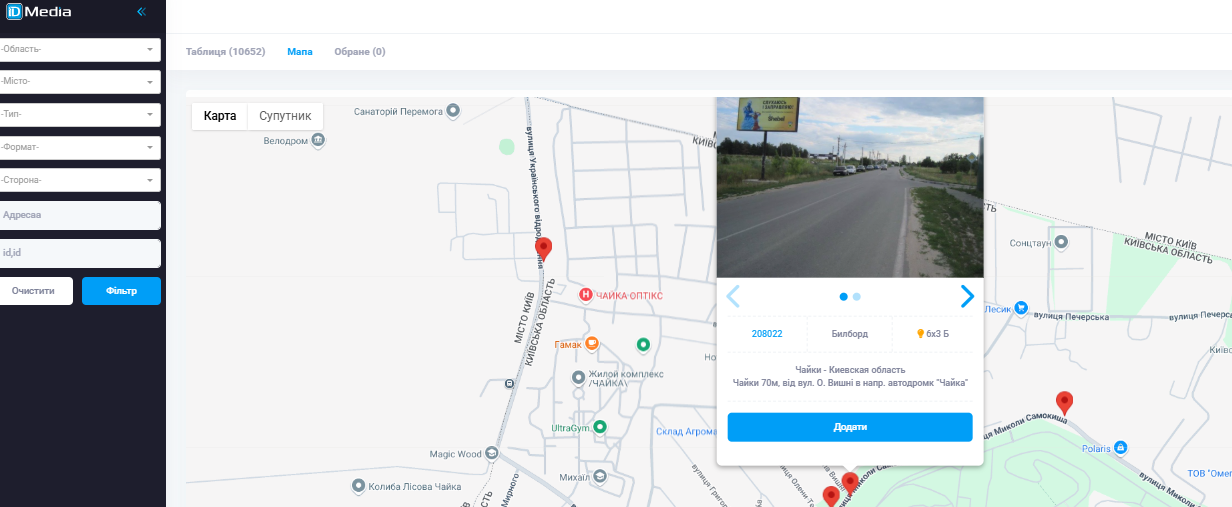Click the billboard photo thumbnail

(850, 187)
